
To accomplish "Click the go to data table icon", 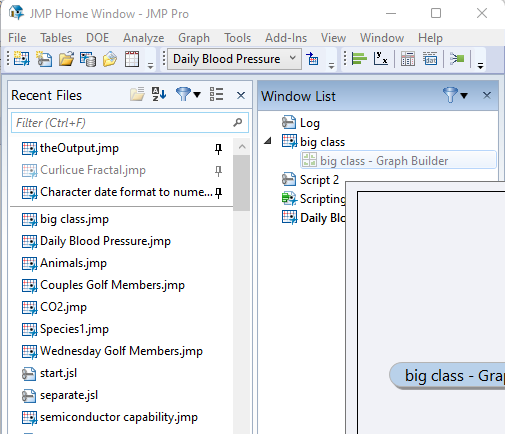I will [x=312, y=59].
